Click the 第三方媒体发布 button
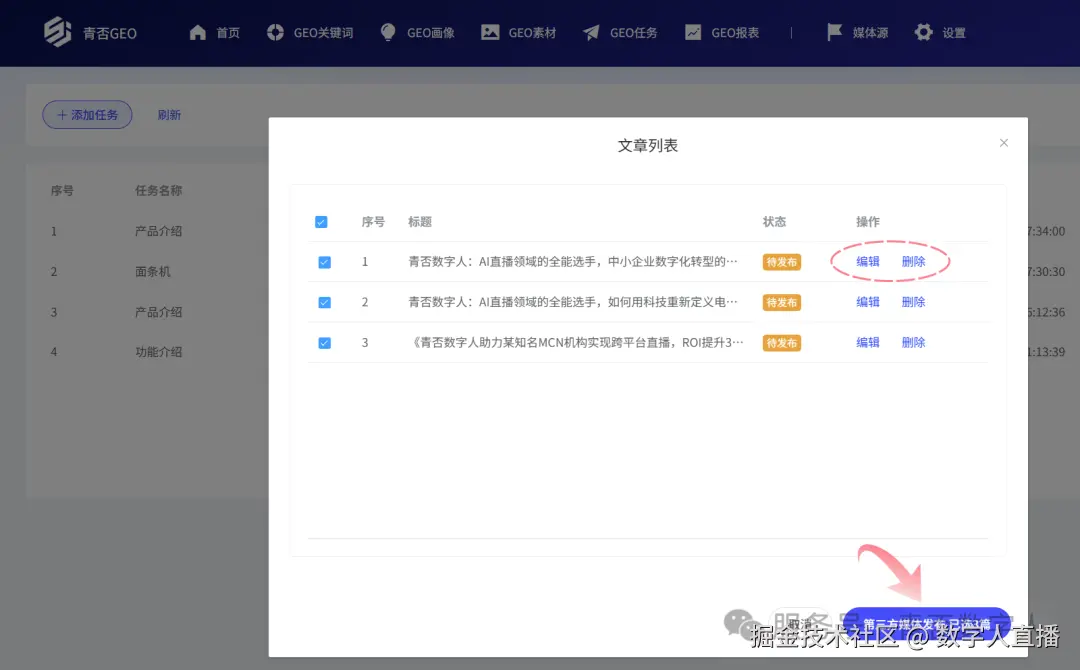 click(x=926, y=624)
